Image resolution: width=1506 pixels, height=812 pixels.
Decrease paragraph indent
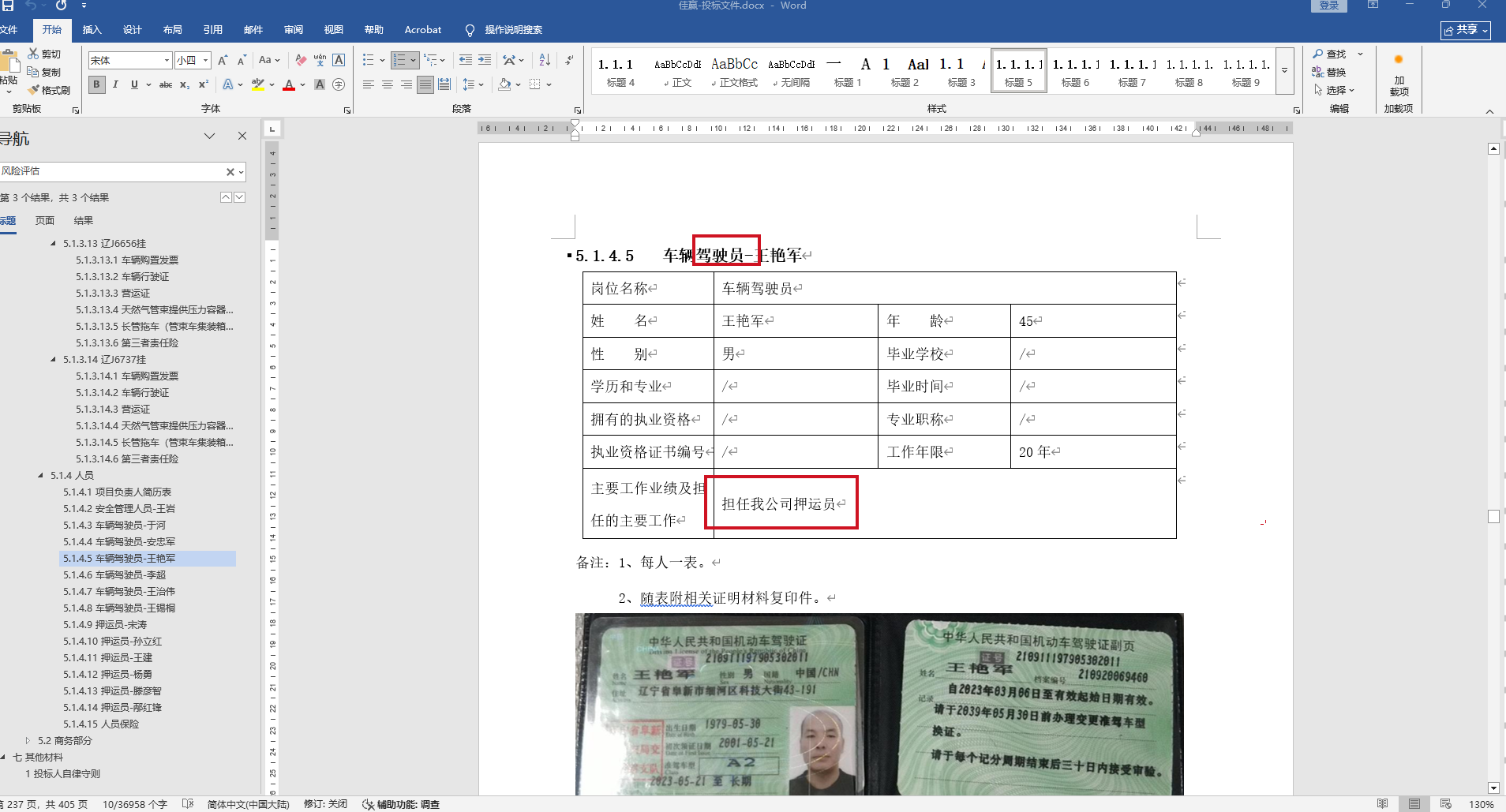pos(466,60)
